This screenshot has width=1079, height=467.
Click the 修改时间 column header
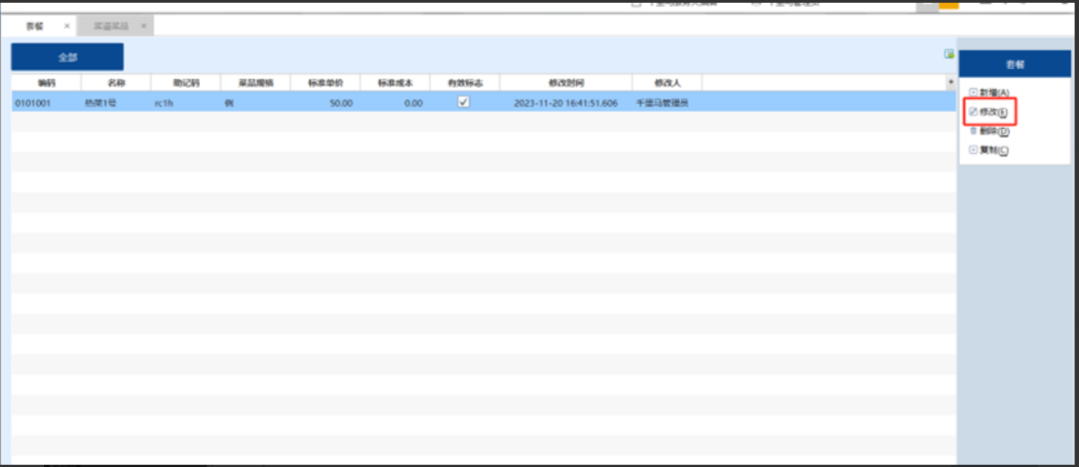(x=565, y=82)
